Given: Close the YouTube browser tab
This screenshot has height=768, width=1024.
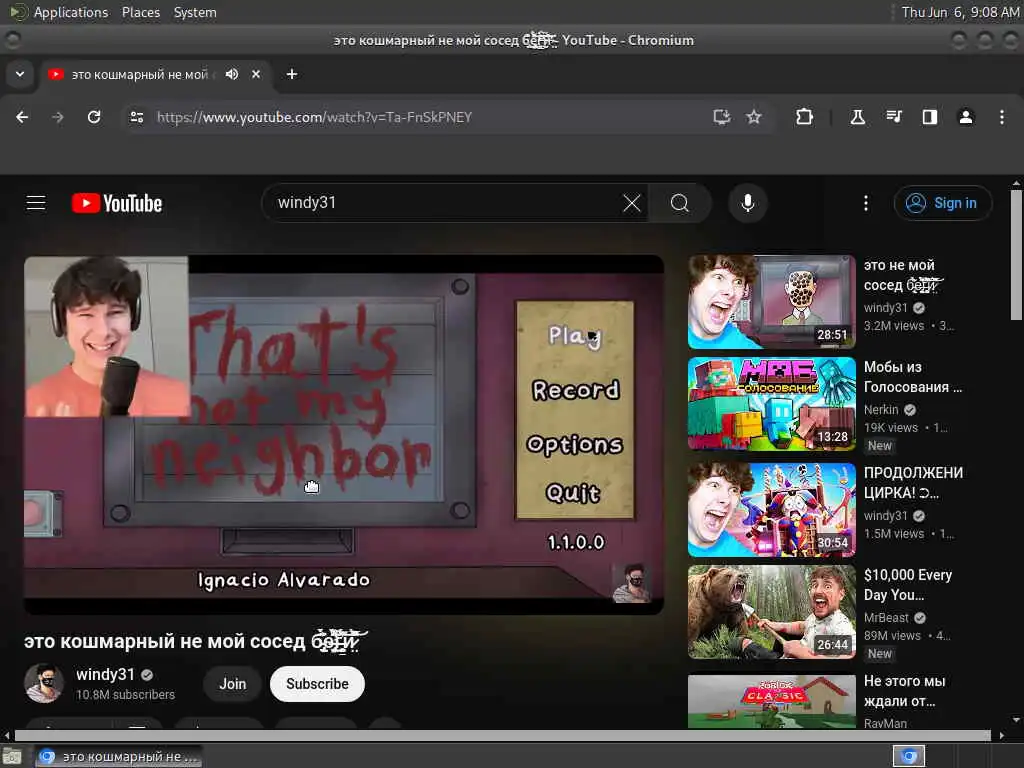Looking at the screenshot, I should point(256,74).
